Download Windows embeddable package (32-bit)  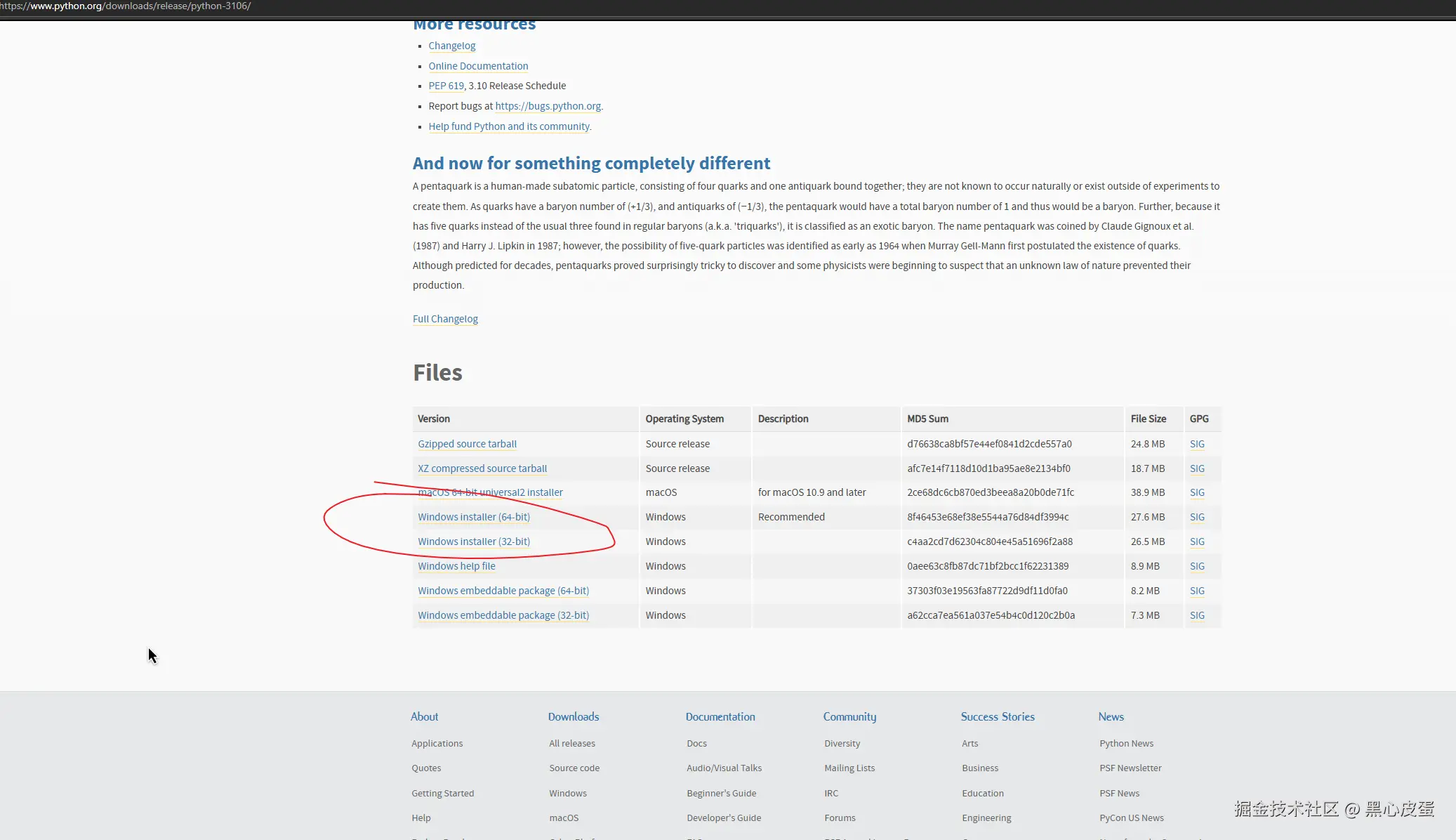(x=503, y=615)
